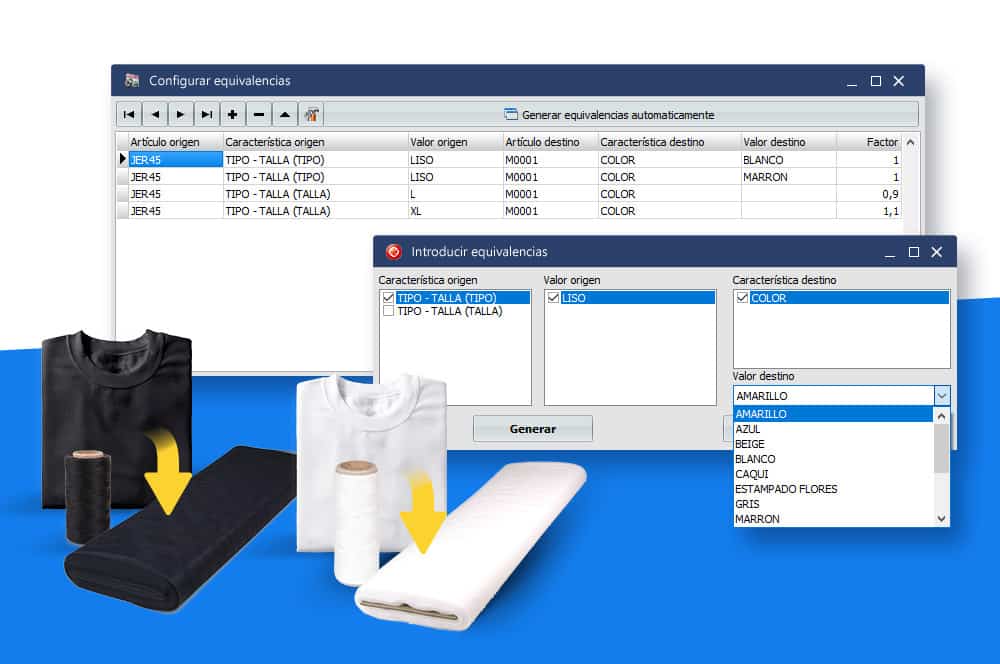Click the next record arrow
Viewport: 1000px width, 664px height.
181,115
